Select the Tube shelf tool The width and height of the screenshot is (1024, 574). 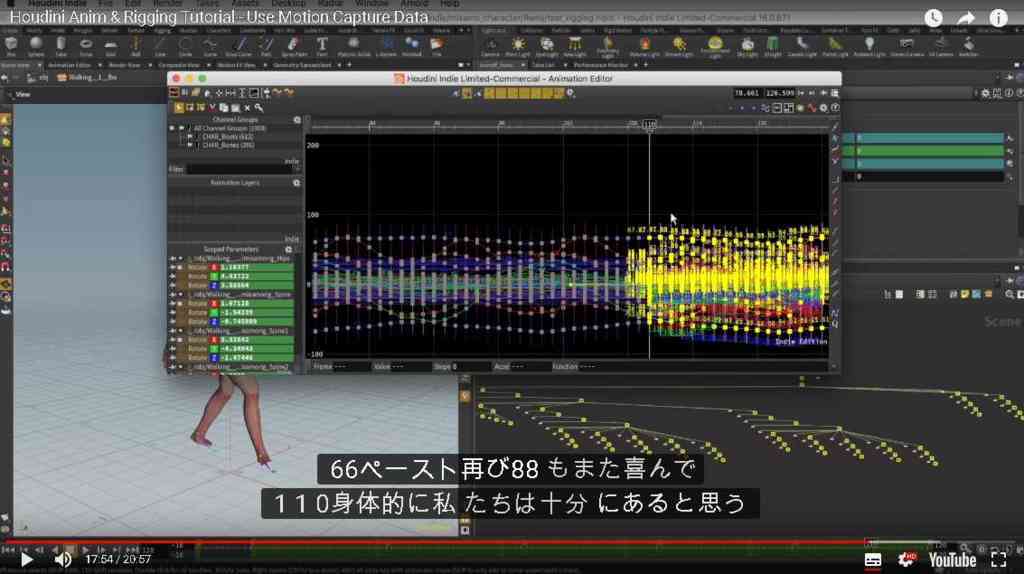tap(61, 46)
